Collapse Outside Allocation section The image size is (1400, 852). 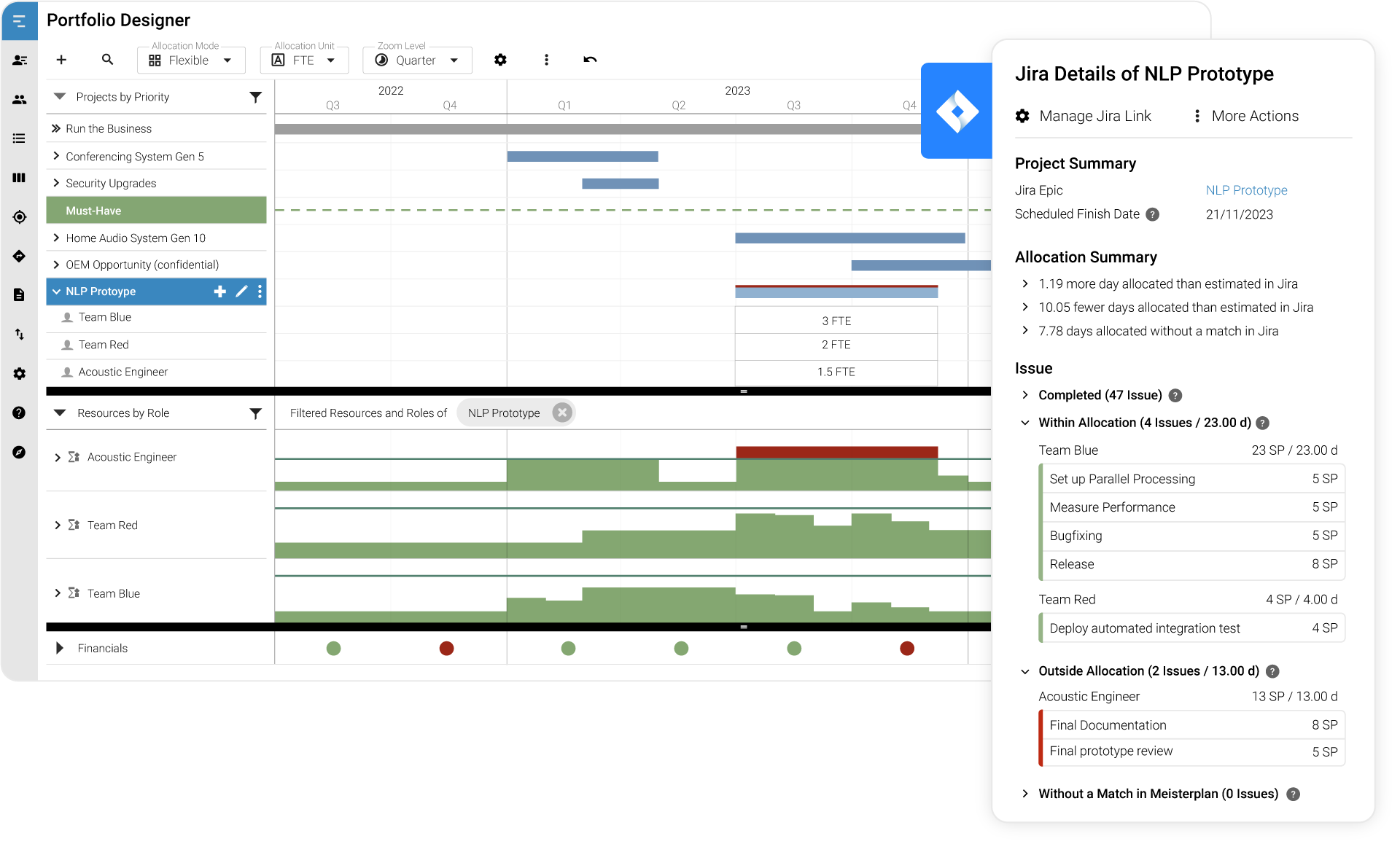coord(1025,671)
